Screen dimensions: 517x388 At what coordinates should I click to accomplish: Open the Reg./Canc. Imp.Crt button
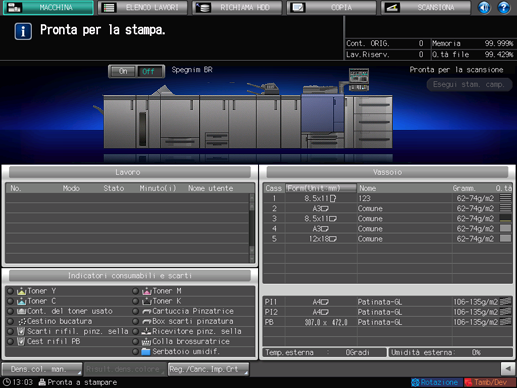pos(208,369)
